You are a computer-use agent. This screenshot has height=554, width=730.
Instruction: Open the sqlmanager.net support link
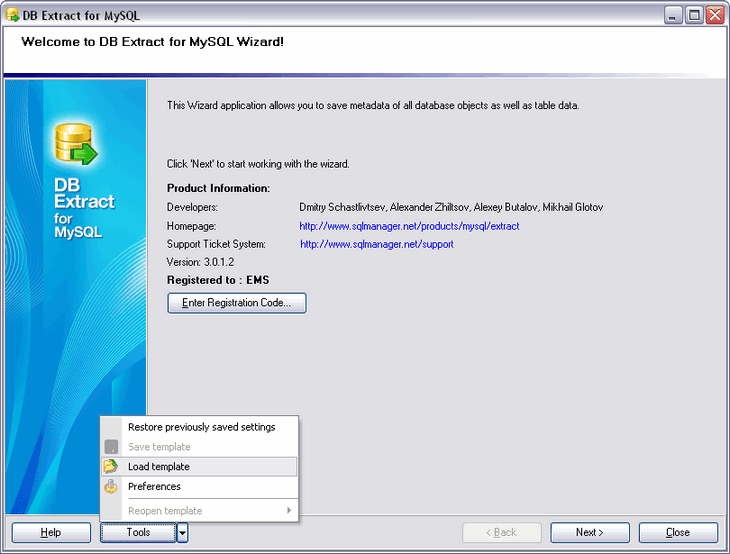click(377, 244)
